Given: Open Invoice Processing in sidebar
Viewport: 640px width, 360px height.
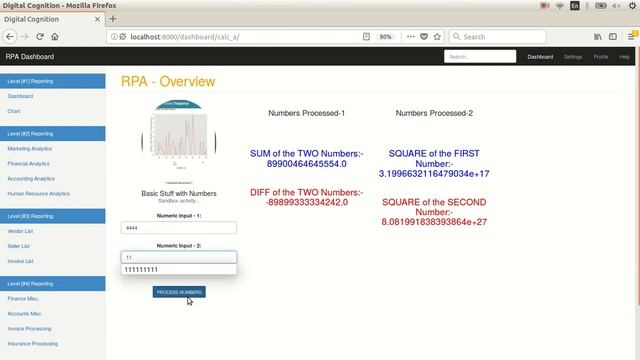Looking at the screenshot, I should click(29, 329).
